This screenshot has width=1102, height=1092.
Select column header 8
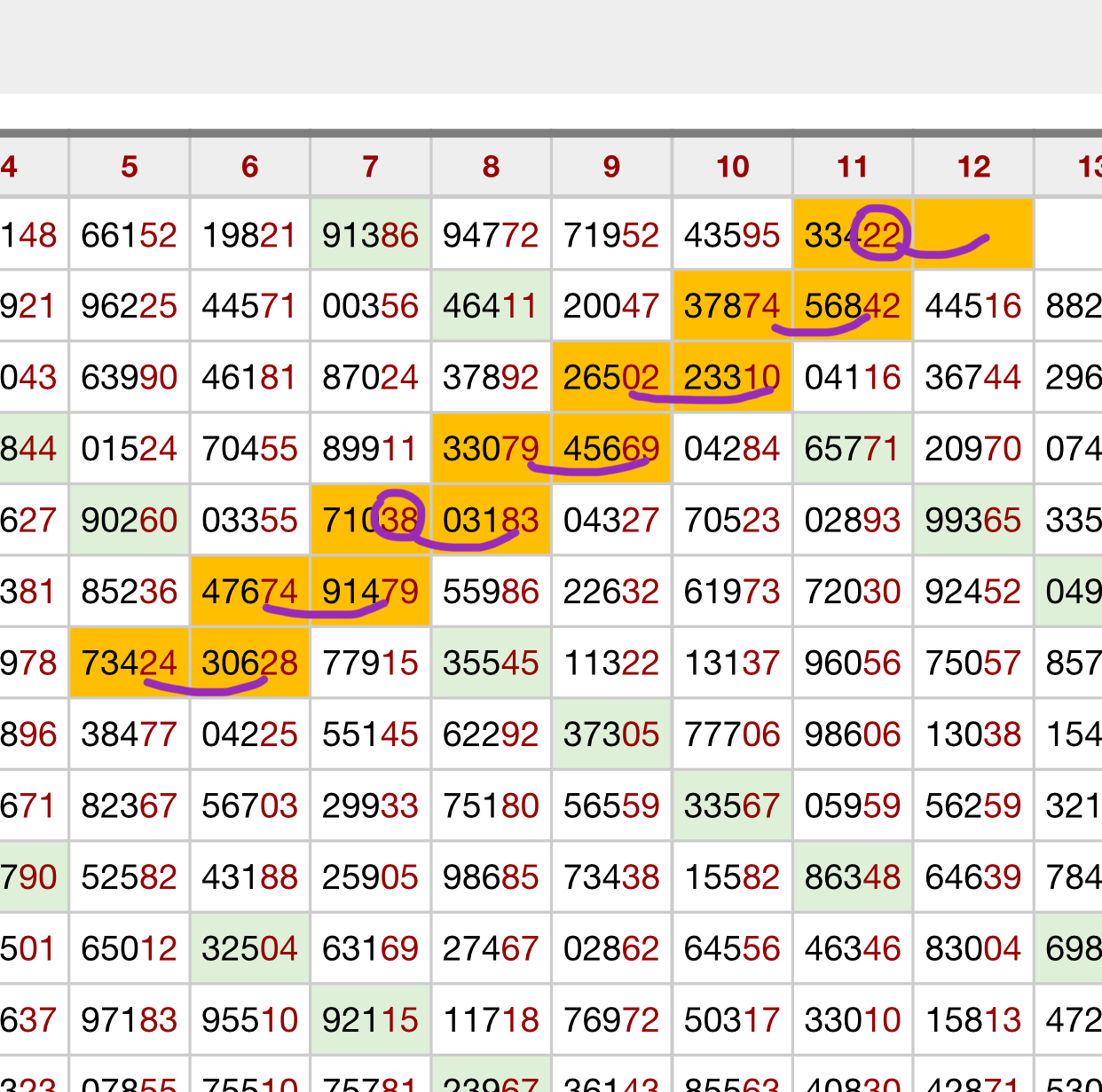click(x=491, y=167)
